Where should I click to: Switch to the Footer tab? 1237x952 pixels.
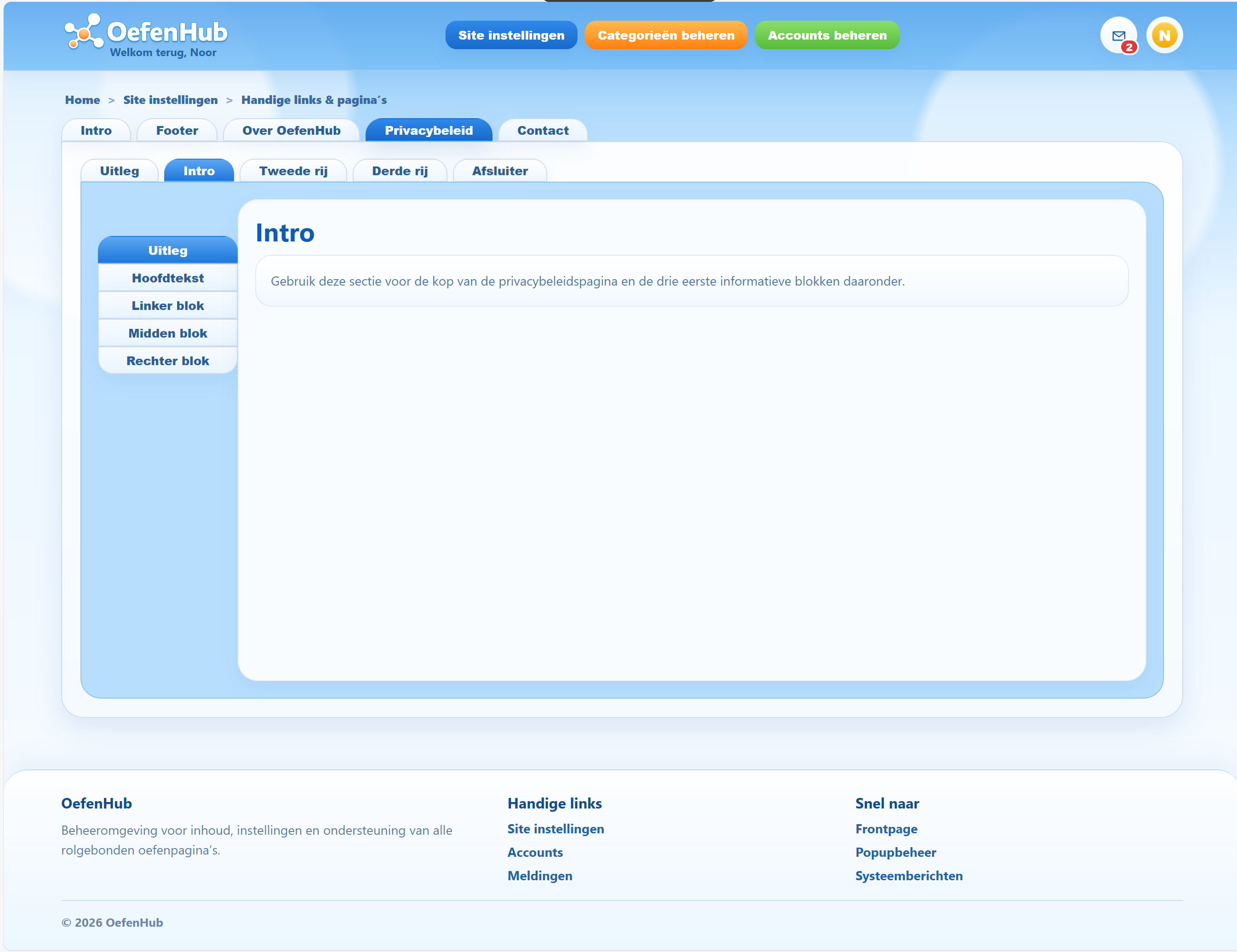point(177,130)
